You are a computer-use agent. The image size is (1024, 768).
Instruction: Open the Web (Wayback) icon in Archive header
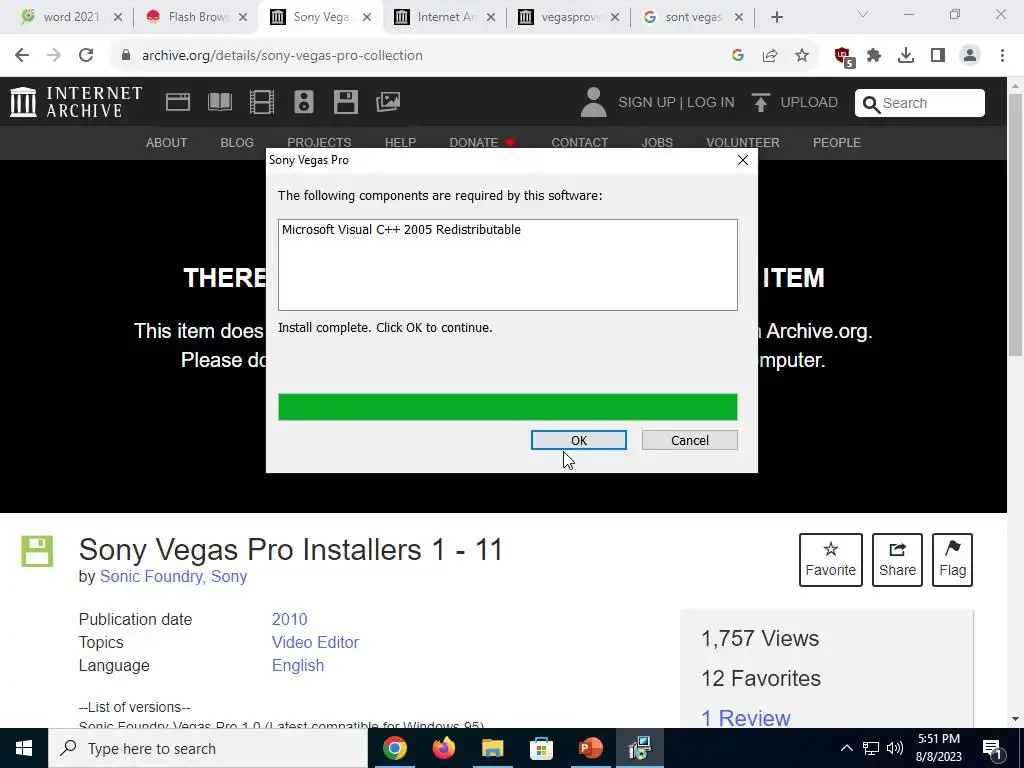[x=178, y=102]
